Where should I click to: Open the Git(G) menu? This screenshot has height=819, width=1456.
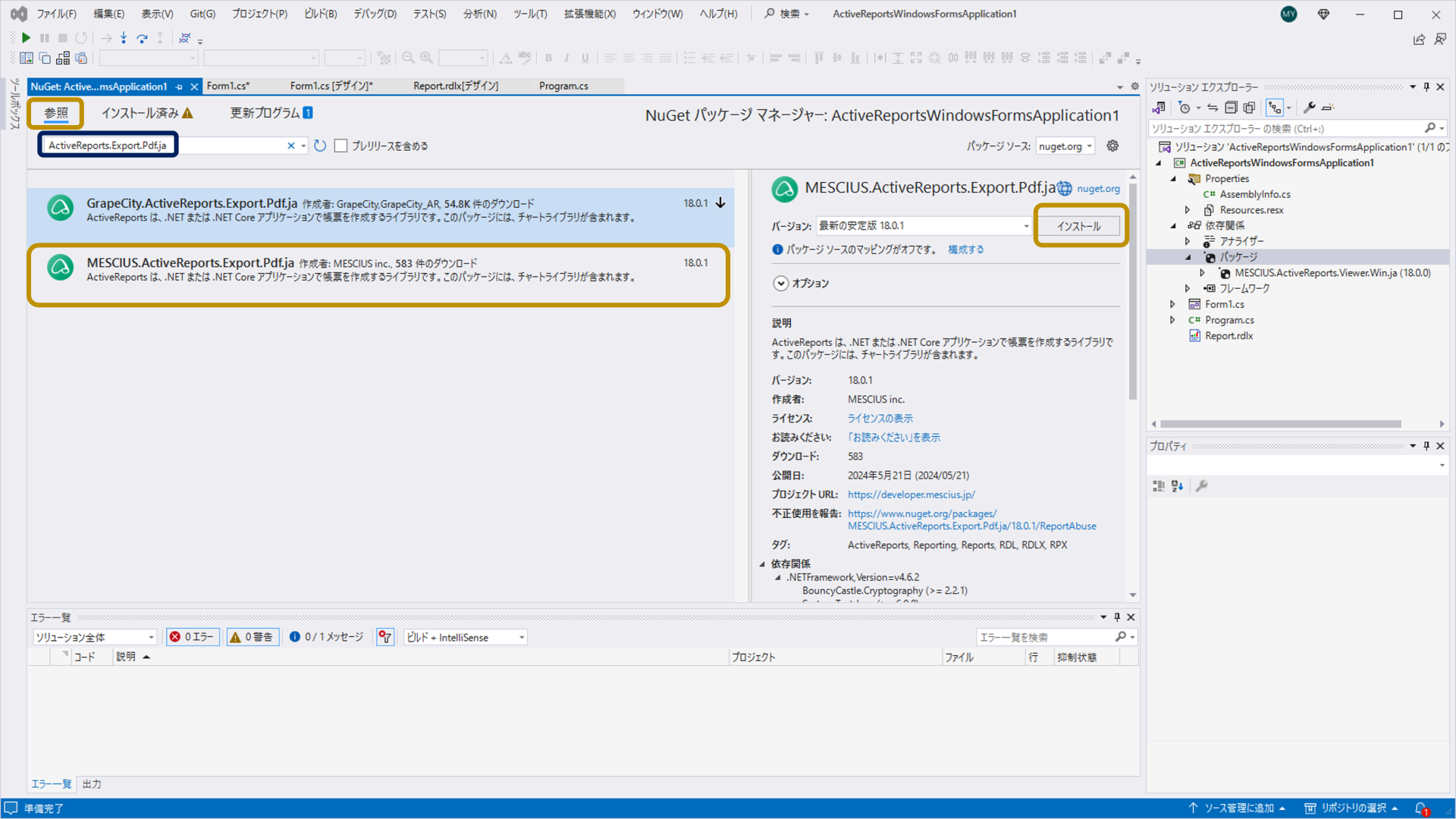pos(202,14)
